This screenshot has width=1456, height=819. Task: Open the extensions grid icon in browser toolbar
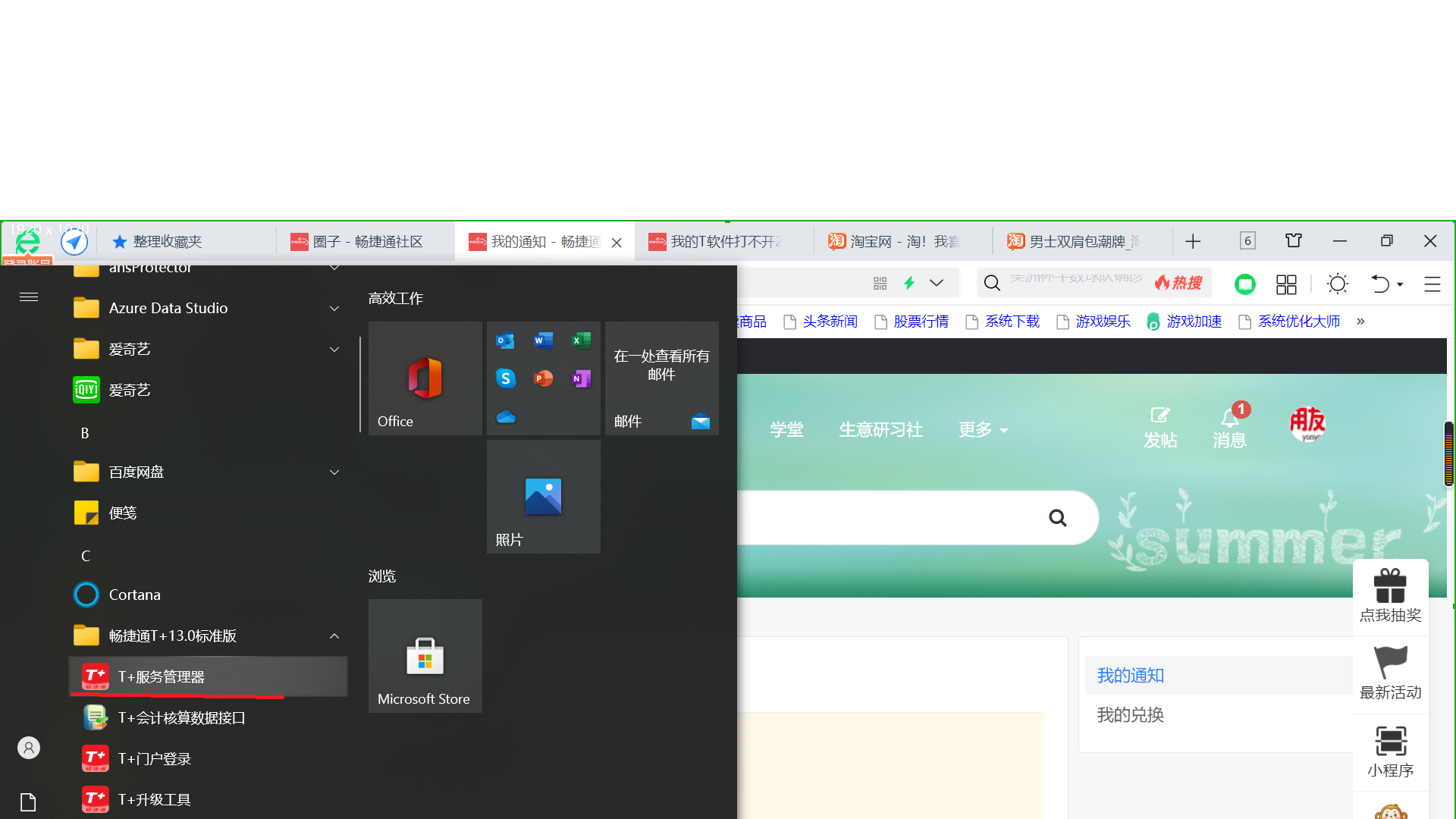(1286, 284)
